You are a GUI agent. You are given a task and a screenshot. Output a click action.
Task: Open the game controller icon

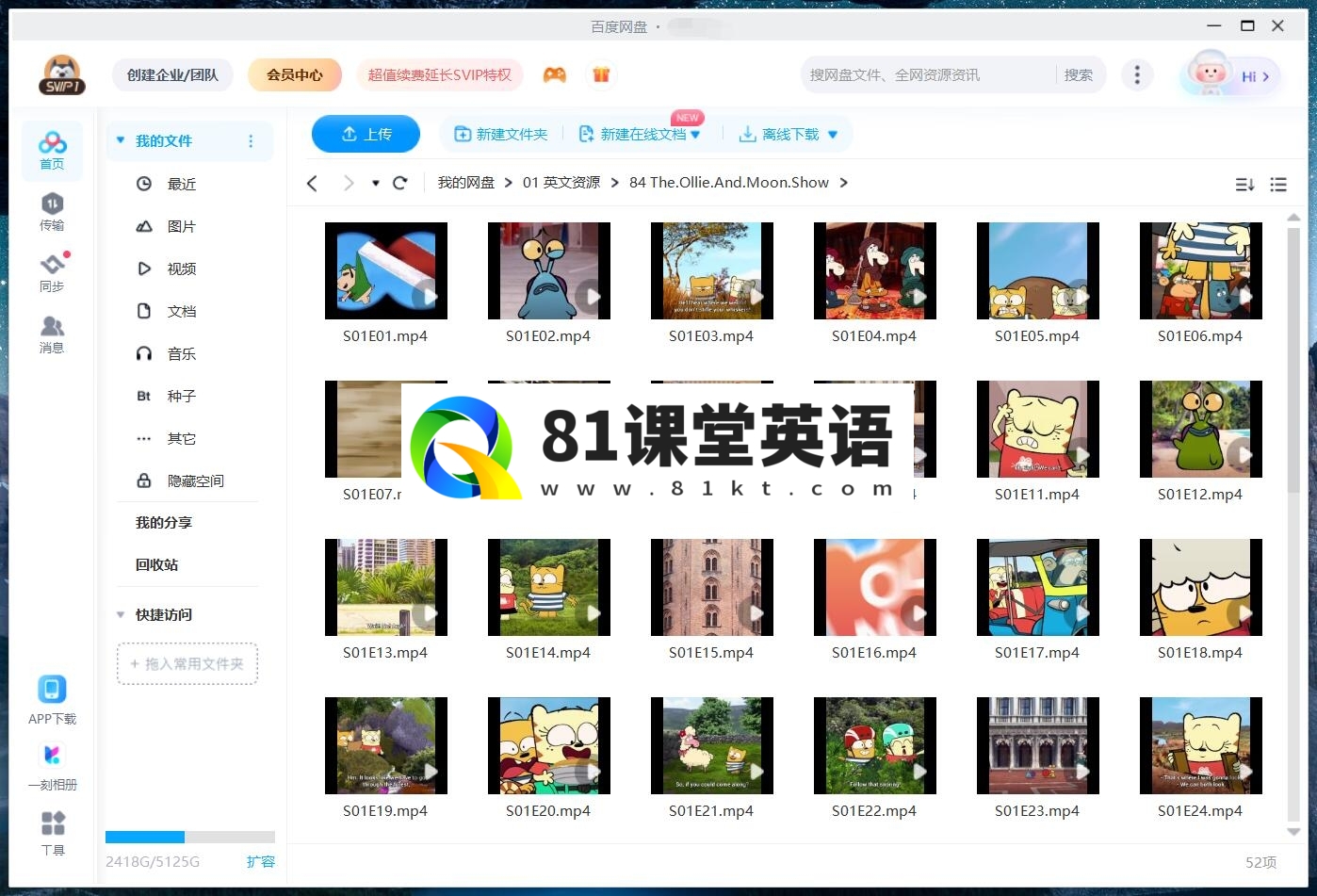pos(555,74)
